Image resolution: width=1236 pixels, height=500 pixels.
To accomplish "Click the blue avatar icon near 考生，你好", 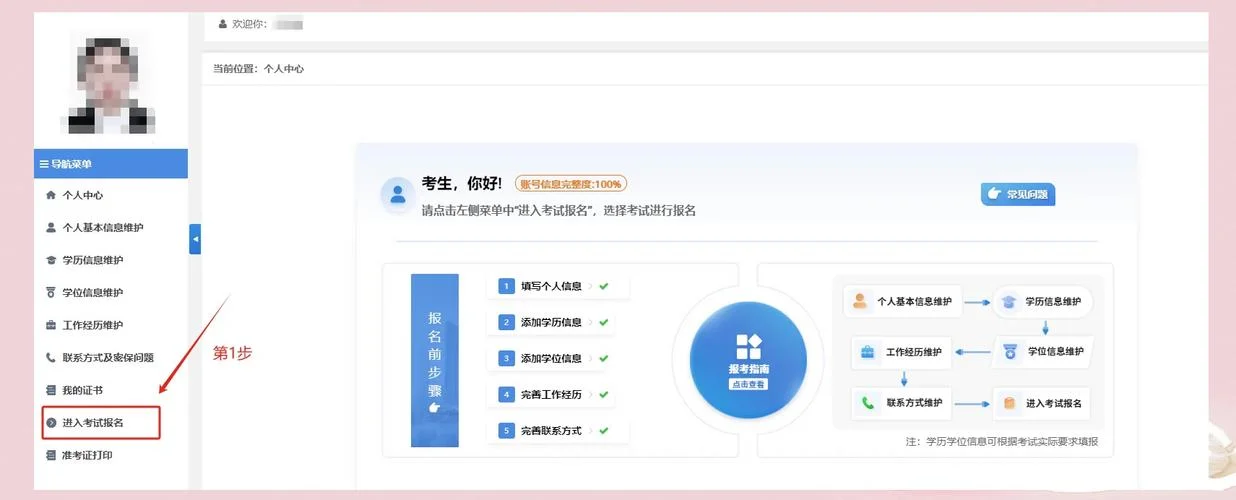I will pos(398,194).
